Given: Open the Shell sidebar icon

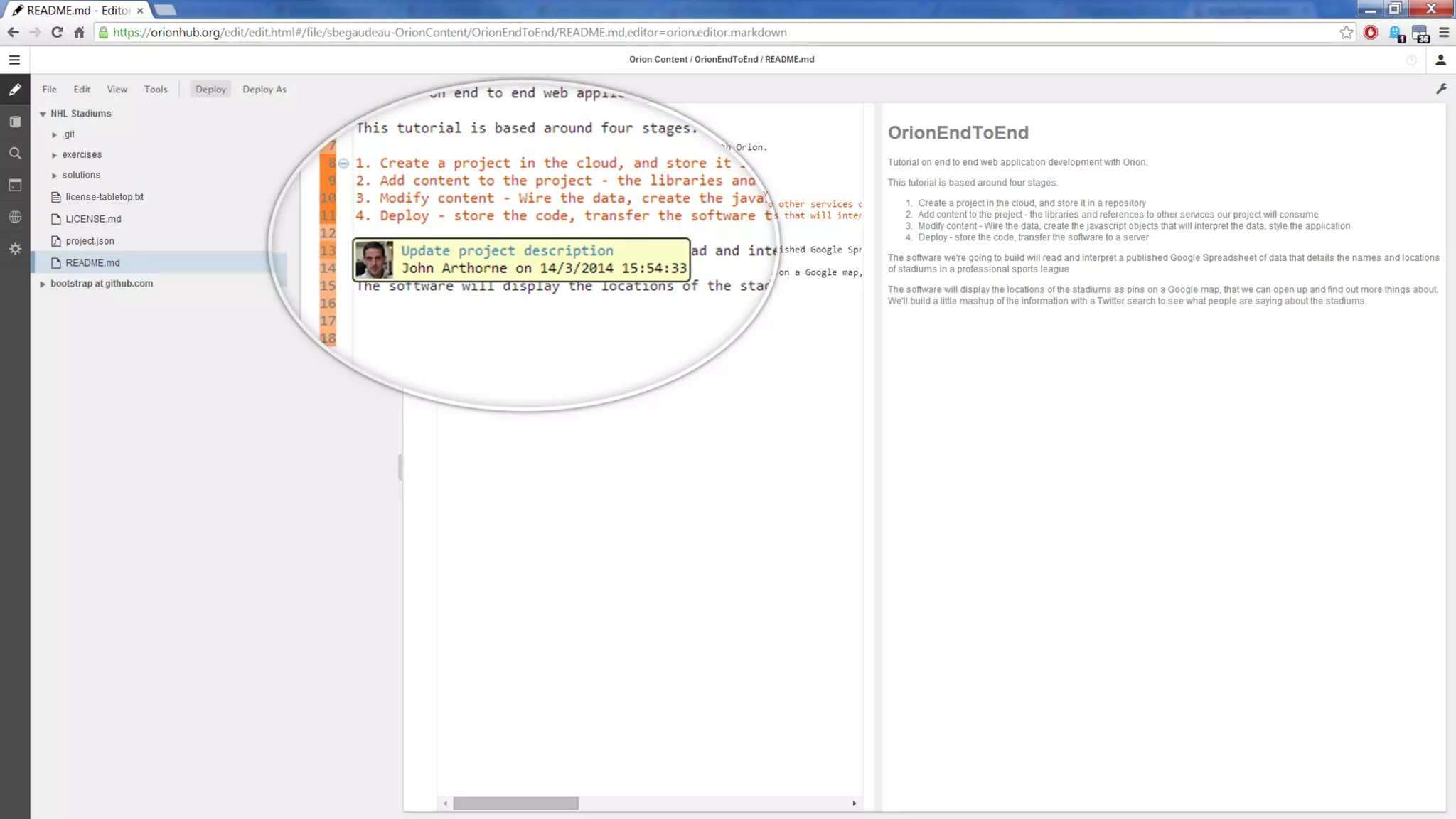Looking at the screenshot, I should tap(15, 186).
